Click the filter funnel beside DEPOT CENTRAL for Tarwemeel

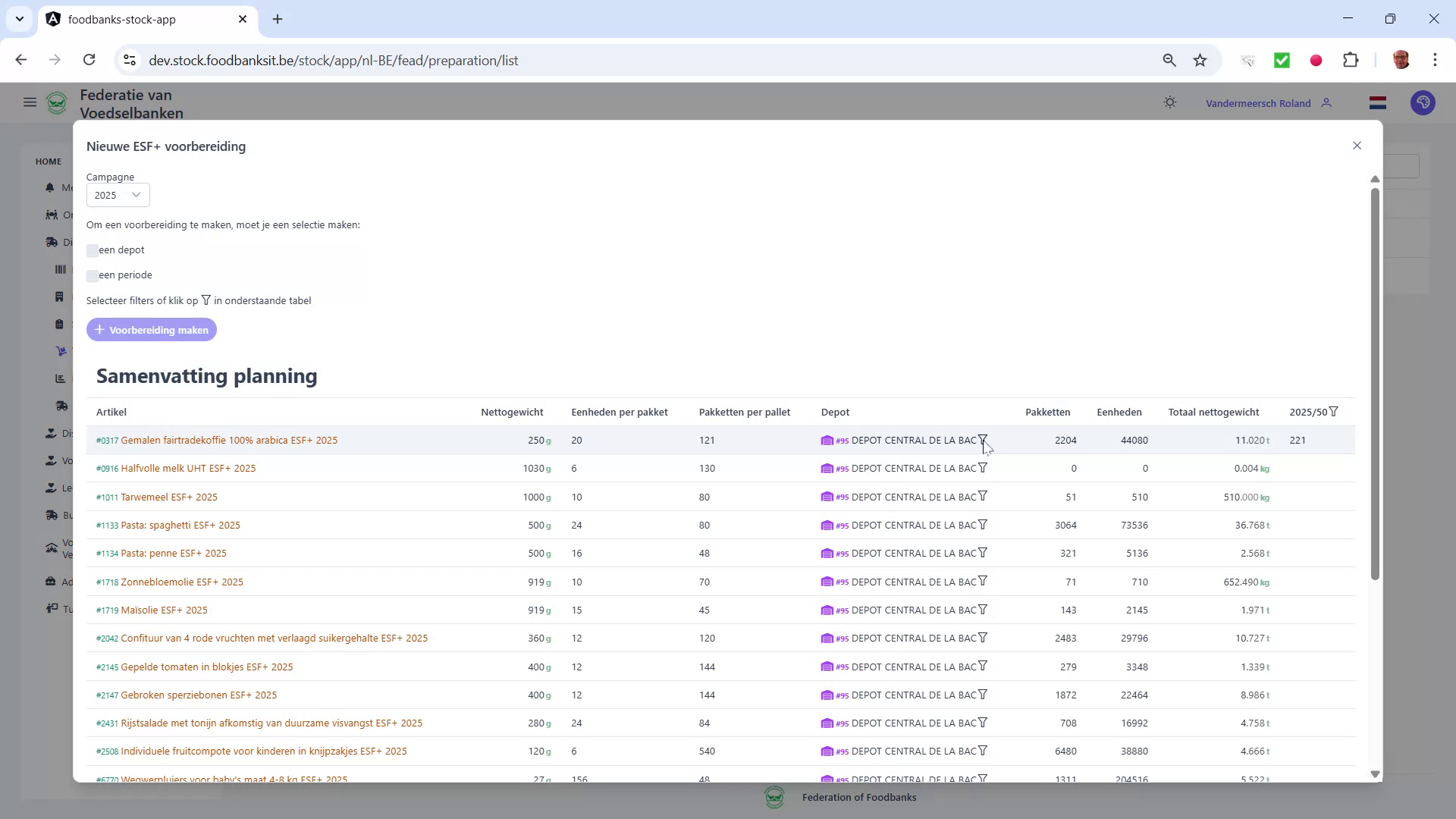tap(982, 495)
